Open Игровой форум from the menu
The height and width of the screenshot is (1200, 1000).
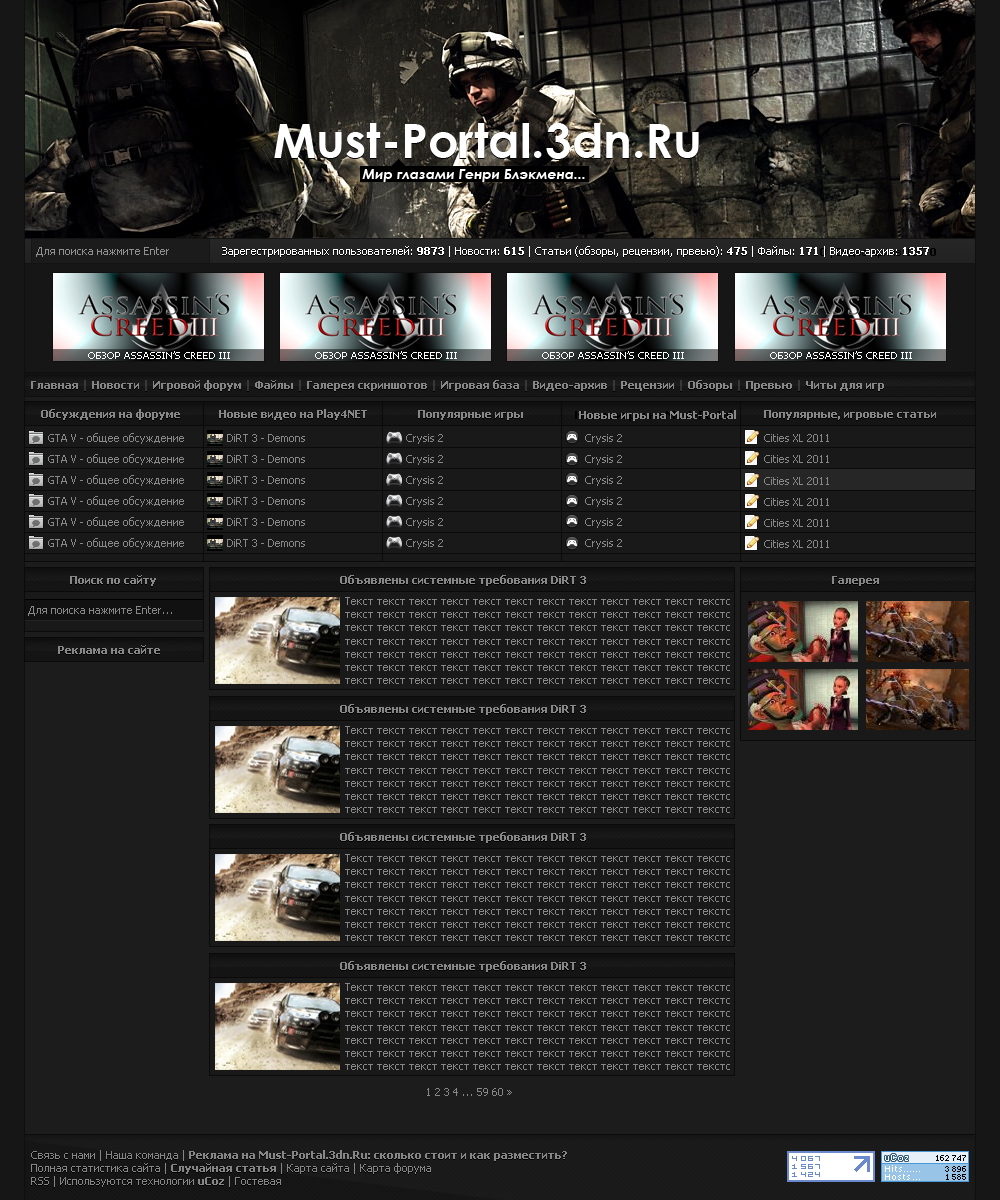point(197,385)
